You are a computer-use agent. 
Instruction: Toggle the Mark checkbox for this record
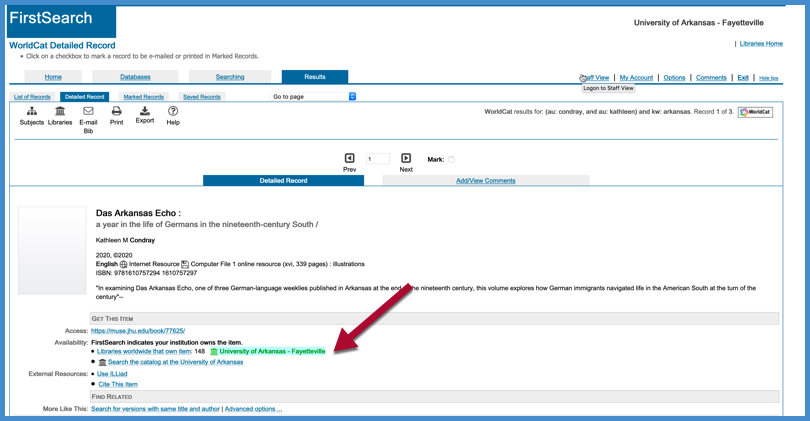[x=451, y=159]
